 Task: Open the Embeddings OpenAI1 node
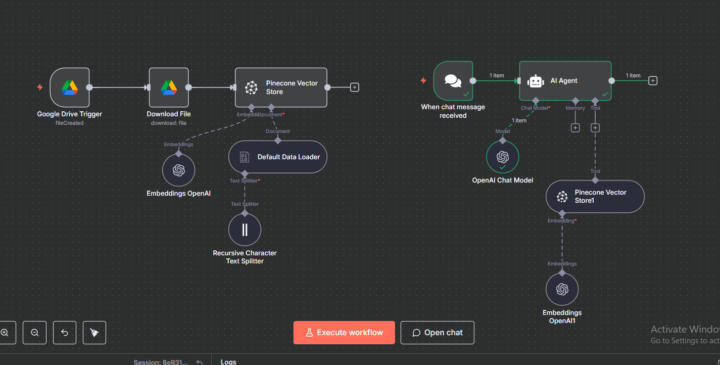tap(562, 289)
